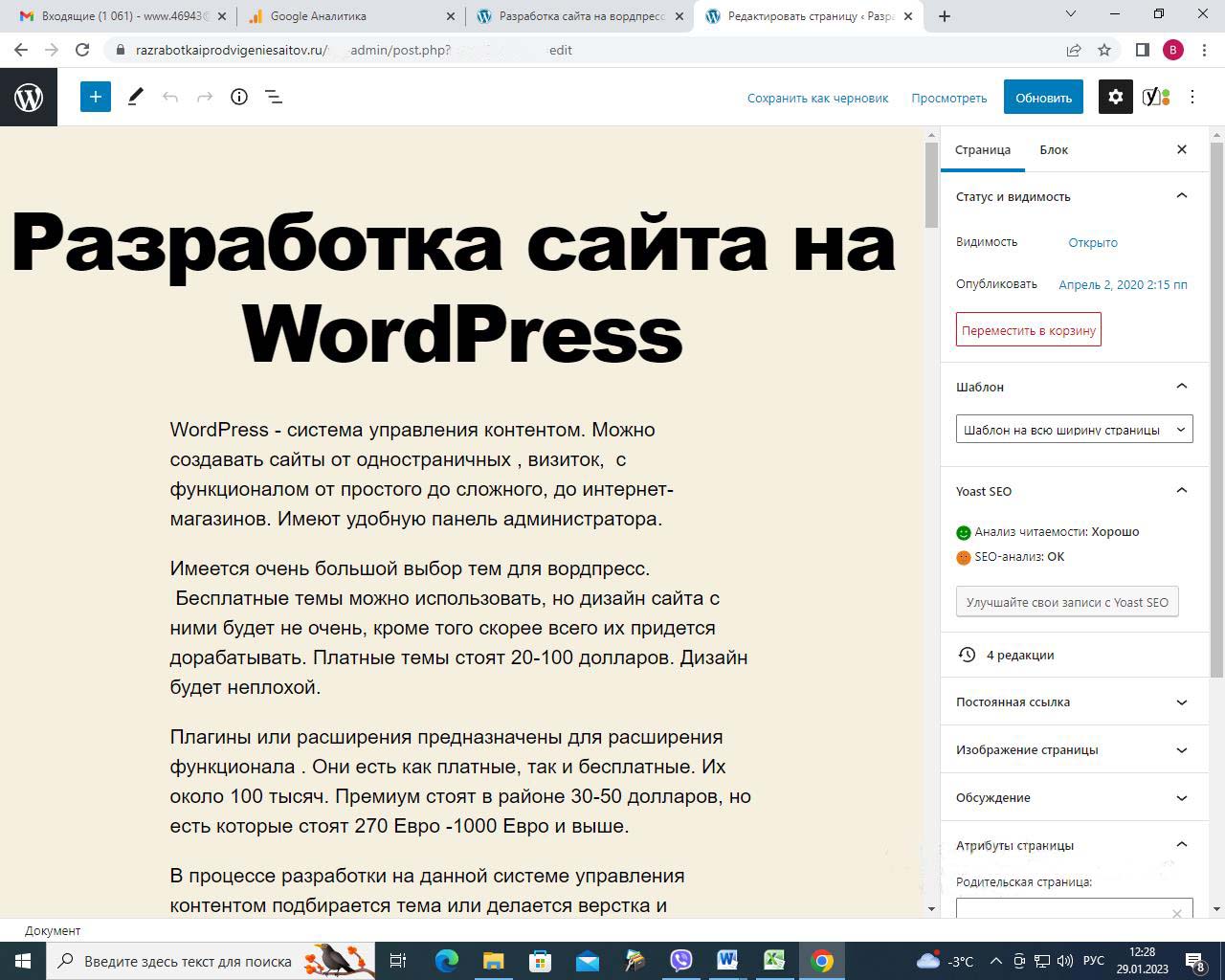Open the list view outline icon
The width and height of the screenshot is (1225, 980).
click(x=274, y=97)
